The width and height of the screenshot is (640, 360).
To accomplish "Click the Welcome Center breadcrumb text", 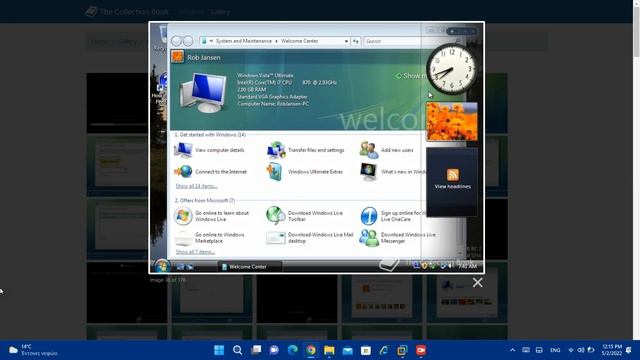I will pyautogui.click(x=299, y=41).
